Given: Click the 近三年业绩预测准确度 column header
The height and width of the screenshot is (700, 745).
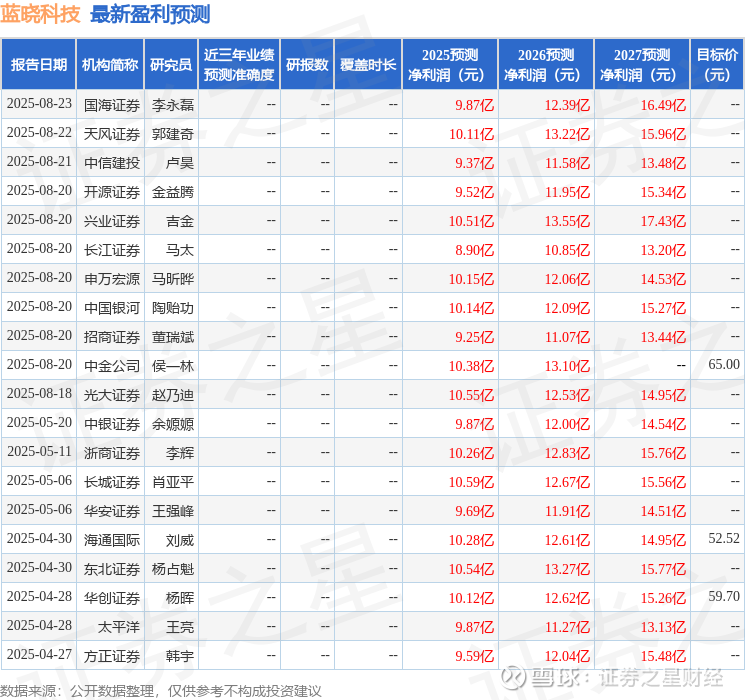Looking at the screenshot, I should [239, 65].
